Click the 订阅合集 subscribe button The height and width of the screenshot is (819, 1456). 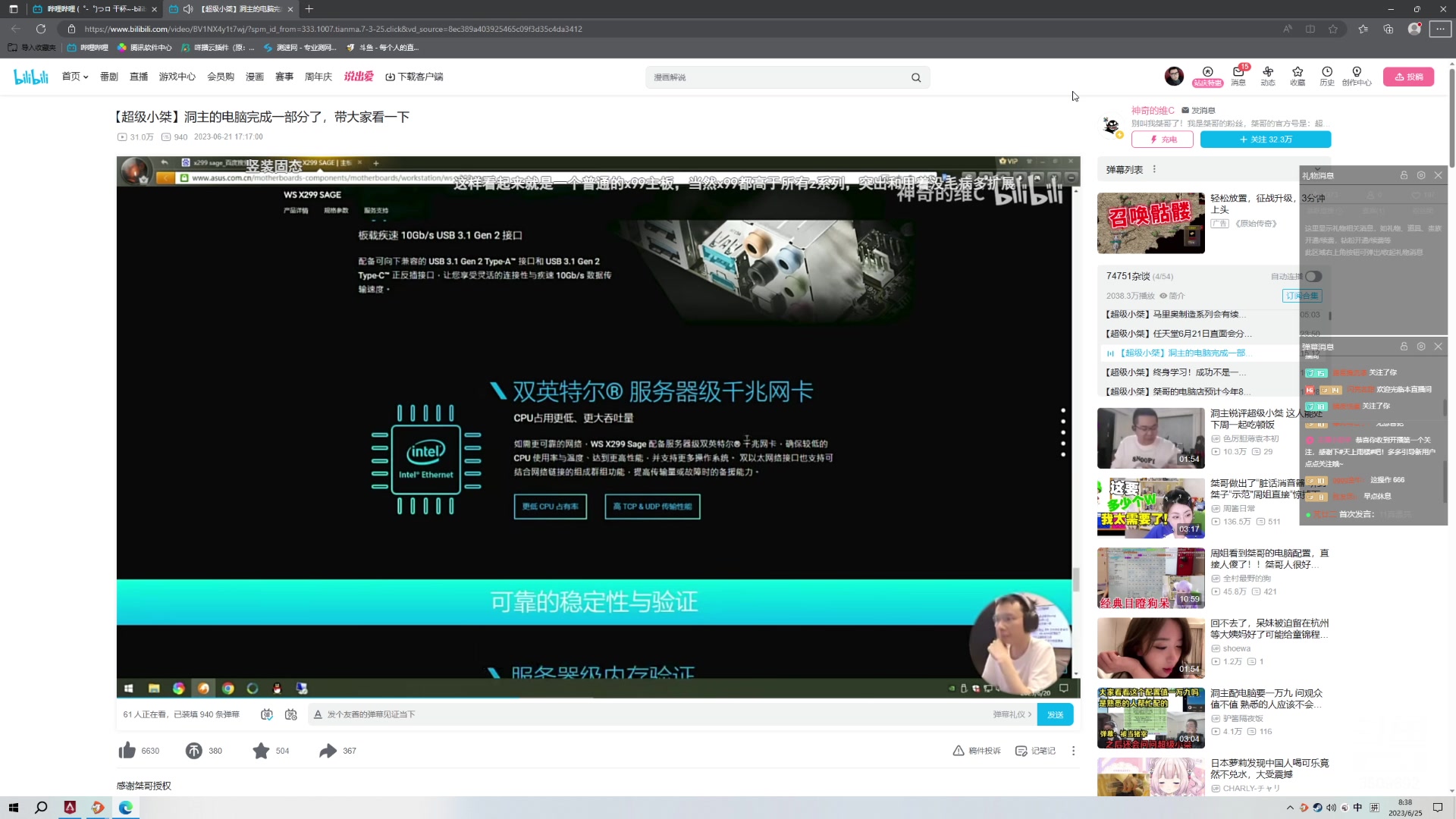[x=1301, y=296]
